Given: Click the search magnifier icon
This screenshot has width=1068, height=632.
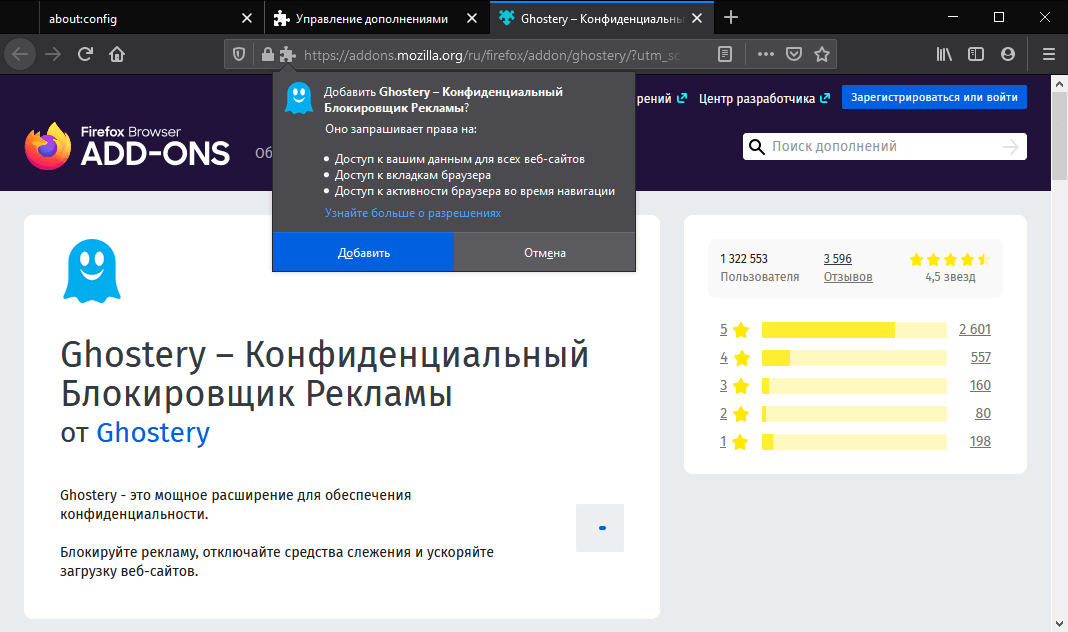Looking at the screenshot, I should point(757,146).
